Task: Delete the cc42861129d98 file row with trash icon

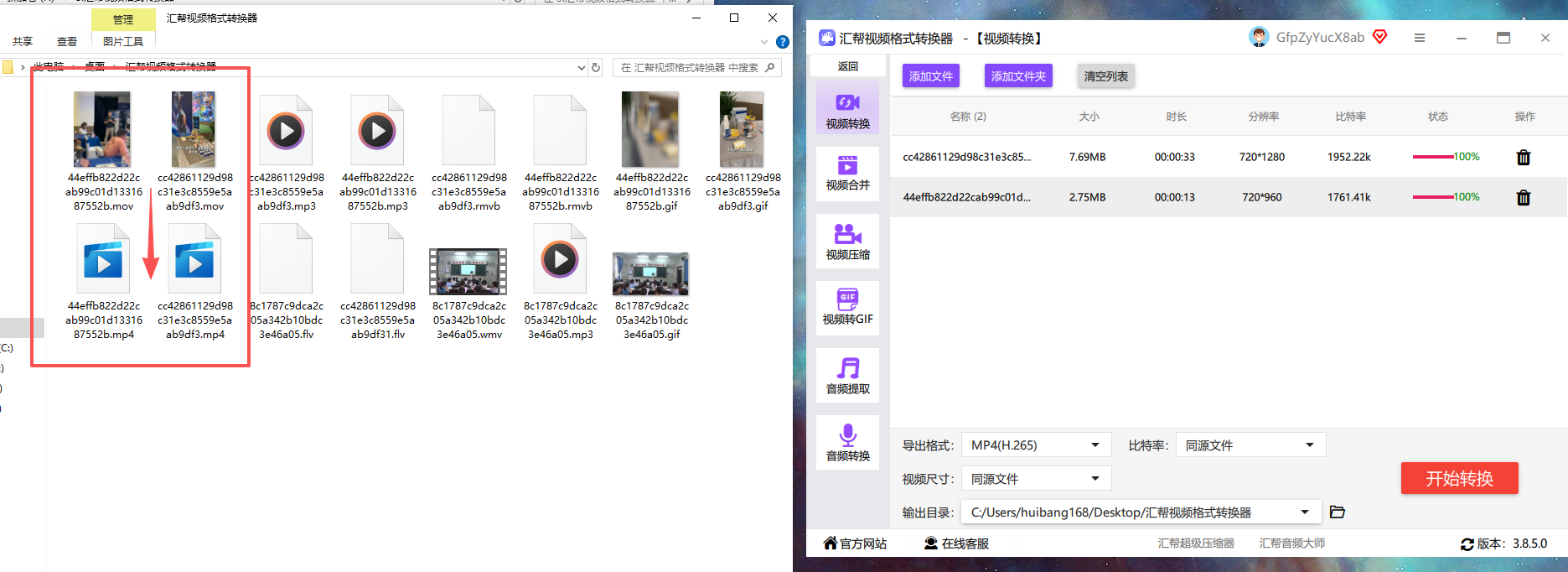Action: pos(1524,157)
